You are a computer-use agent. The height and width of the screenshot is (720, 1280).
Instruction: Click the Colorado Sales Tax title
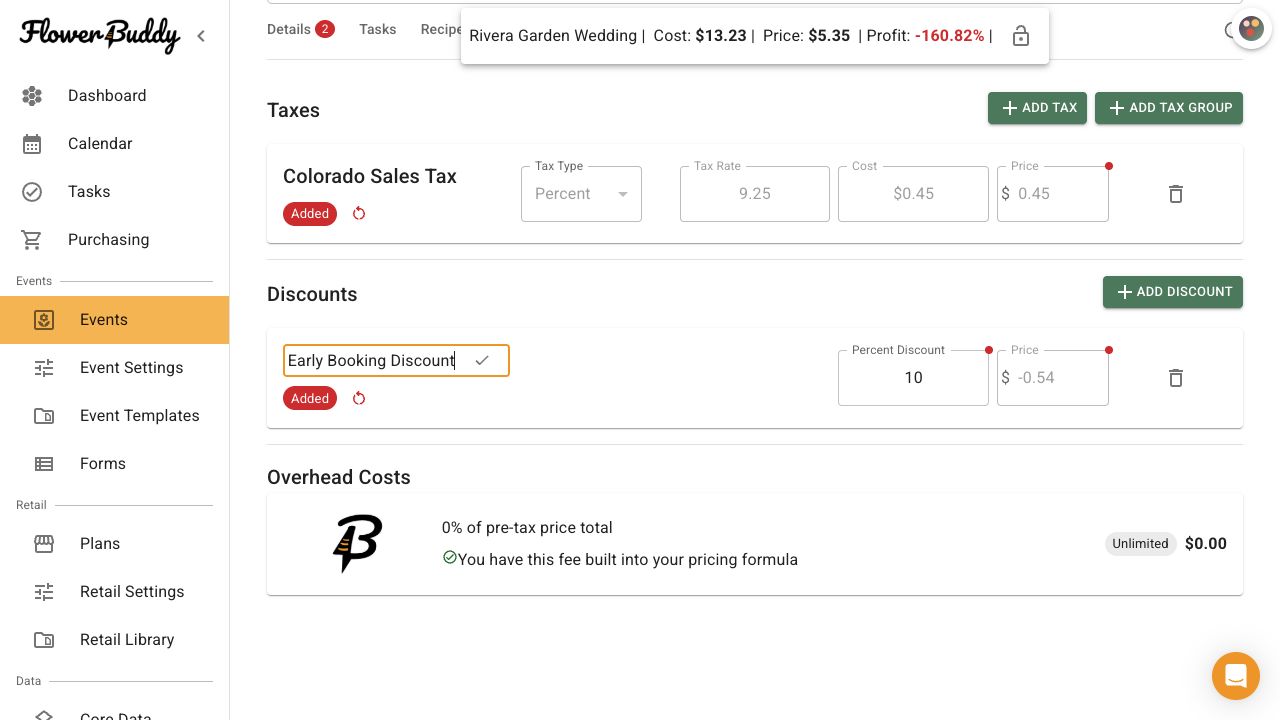(x=370, y=176)
